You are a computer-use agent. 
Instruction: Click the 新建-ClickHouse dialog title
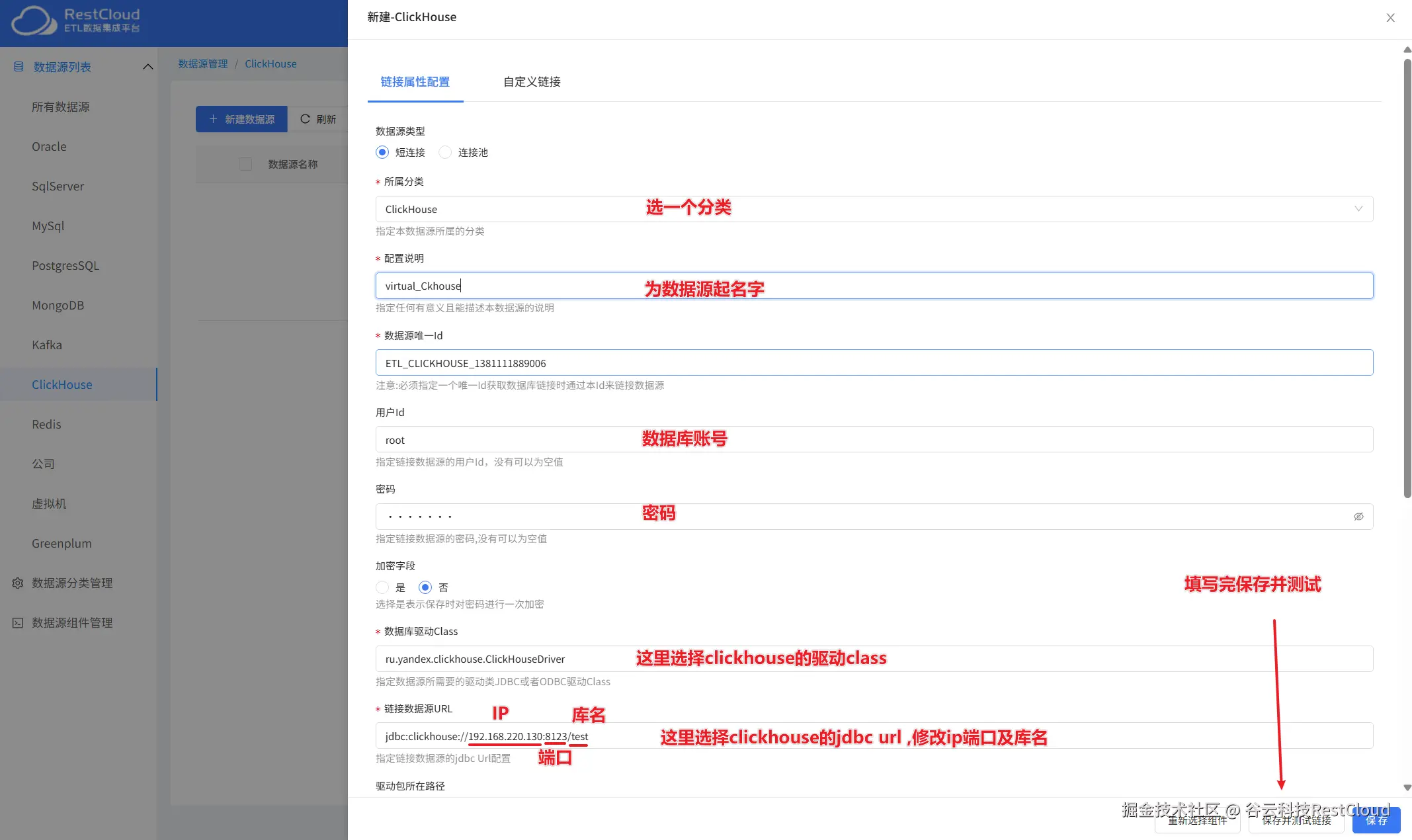tap(411, 17)
